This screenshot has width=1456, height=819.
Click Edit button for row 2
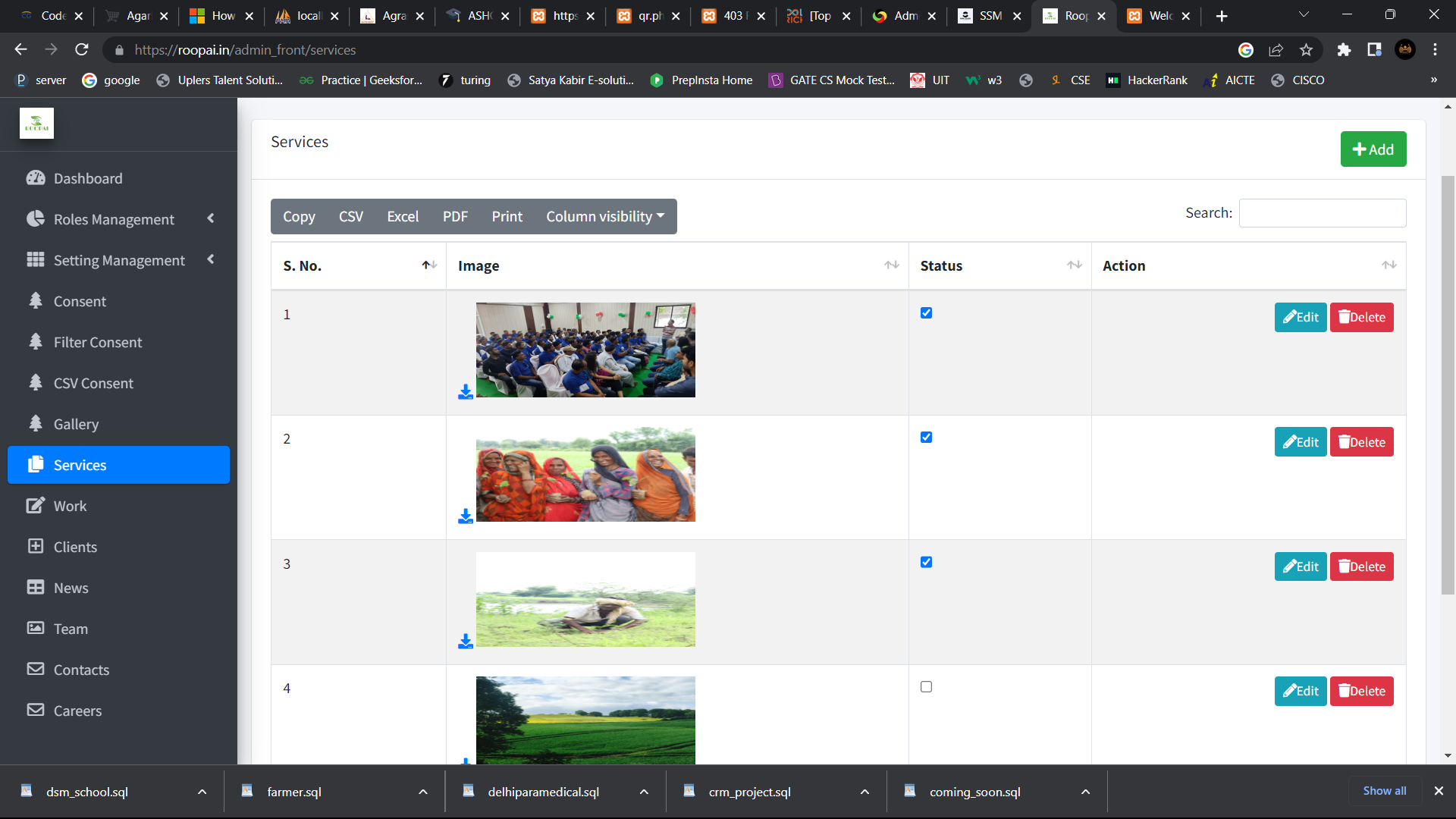pyautogui.click(x=1301, y=442)
